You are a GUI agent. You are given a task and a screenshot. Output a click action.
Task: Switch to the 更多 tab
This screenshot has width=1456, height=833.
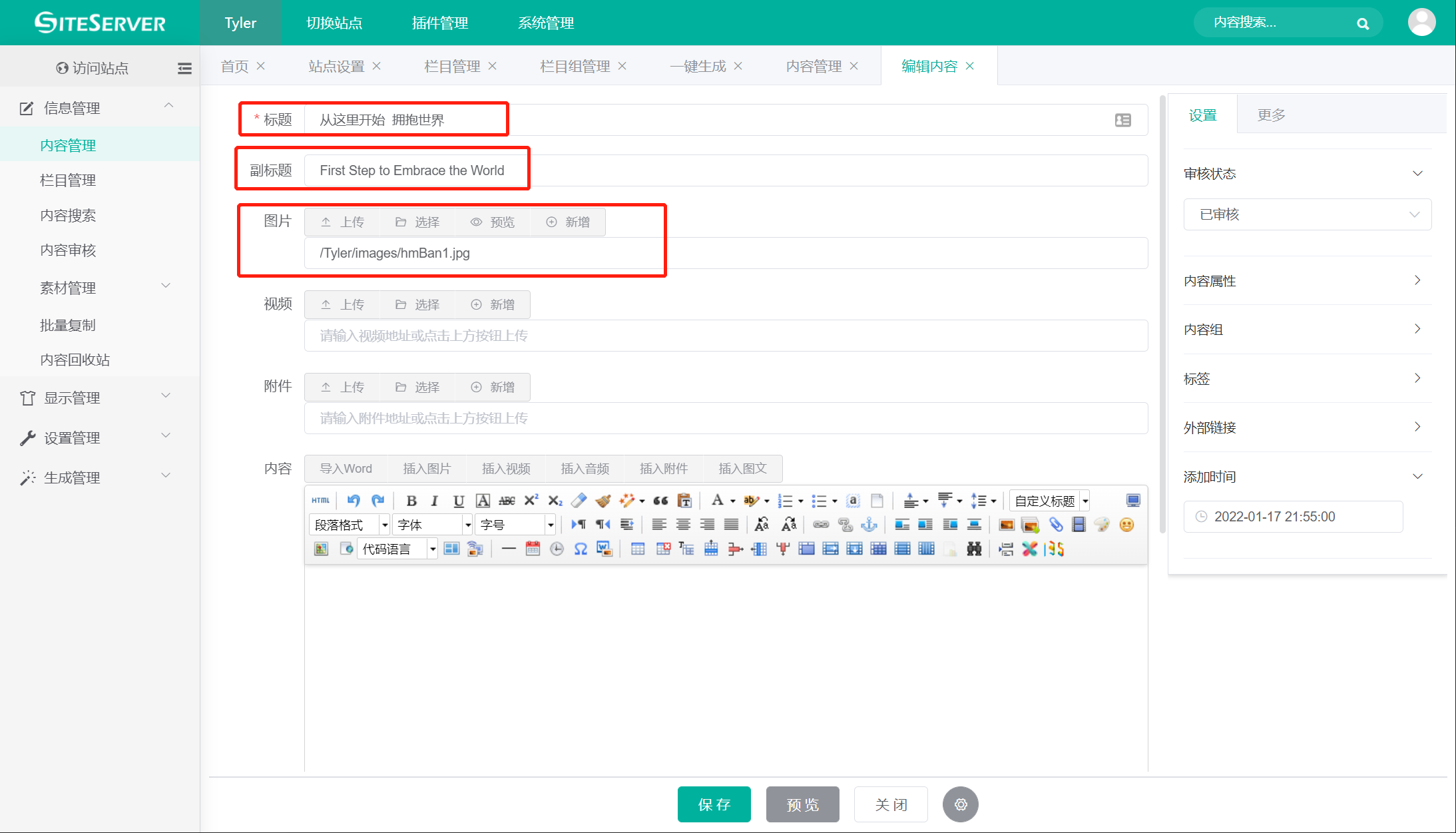click(1271, 115)
